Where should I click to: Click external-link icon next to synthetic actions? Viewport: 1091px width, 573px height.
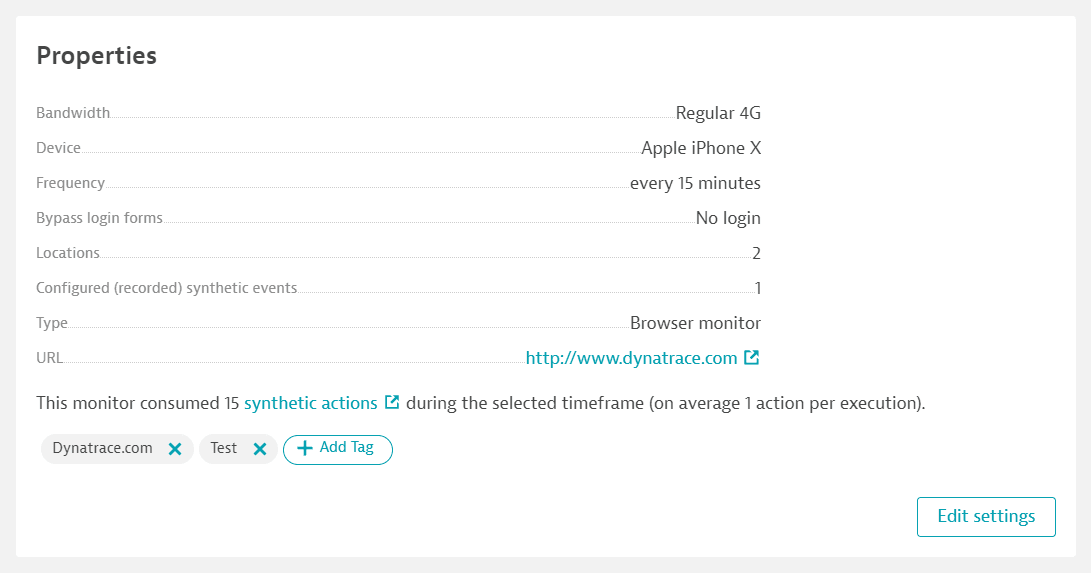392,402
